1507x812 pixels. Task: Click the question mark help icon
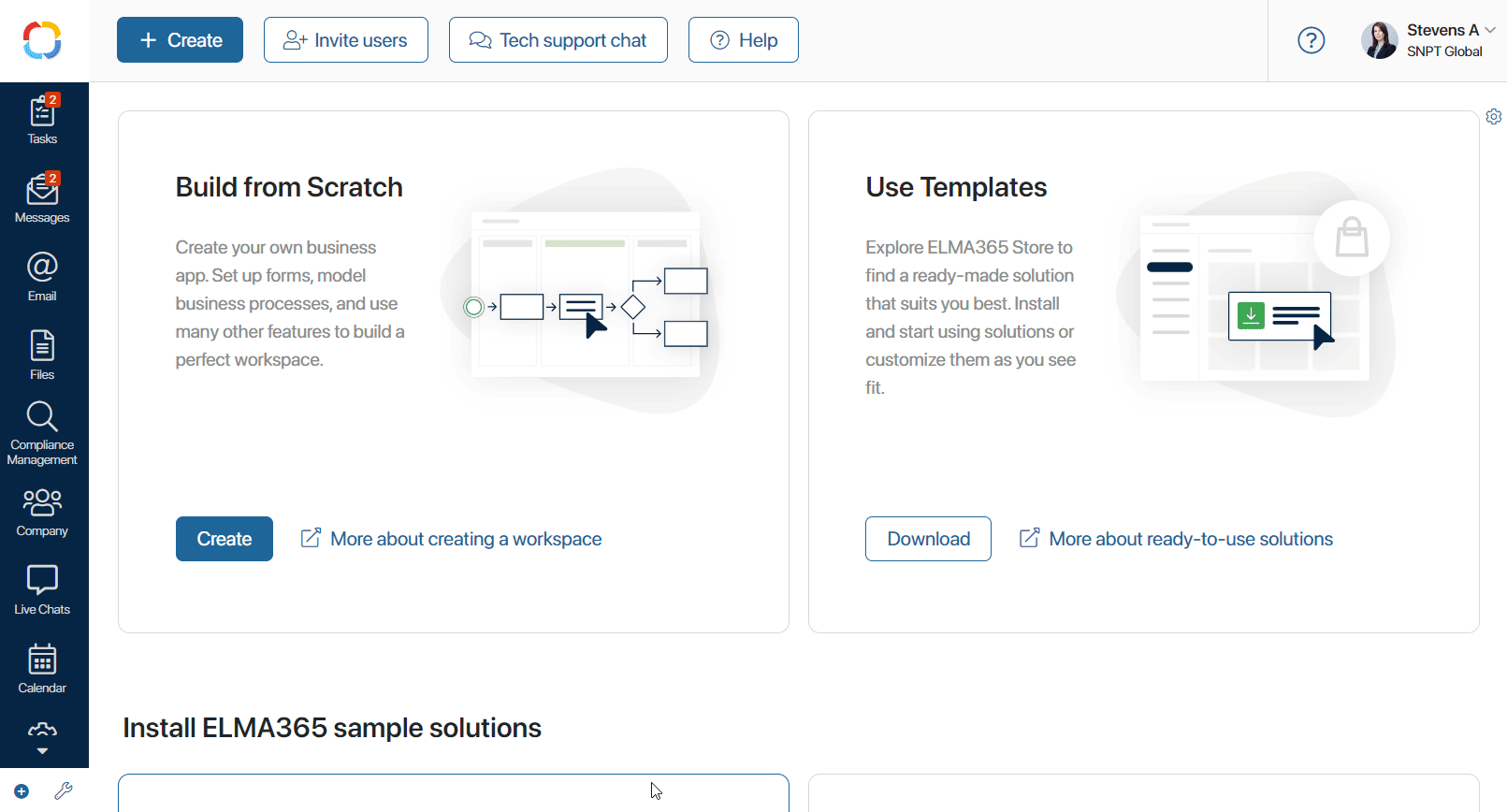pyautogui.click(x=1311, y=40)
